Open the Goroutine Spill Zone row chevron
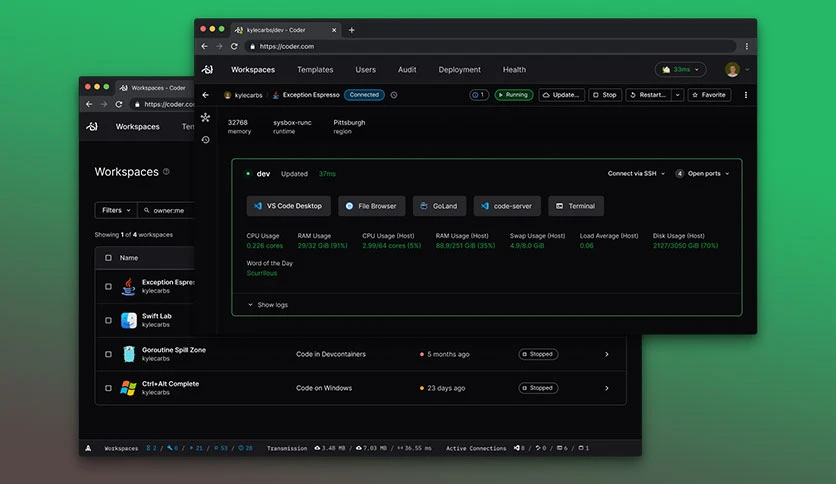This screenshot has width=836, height=484. click(x=607, y=354)
